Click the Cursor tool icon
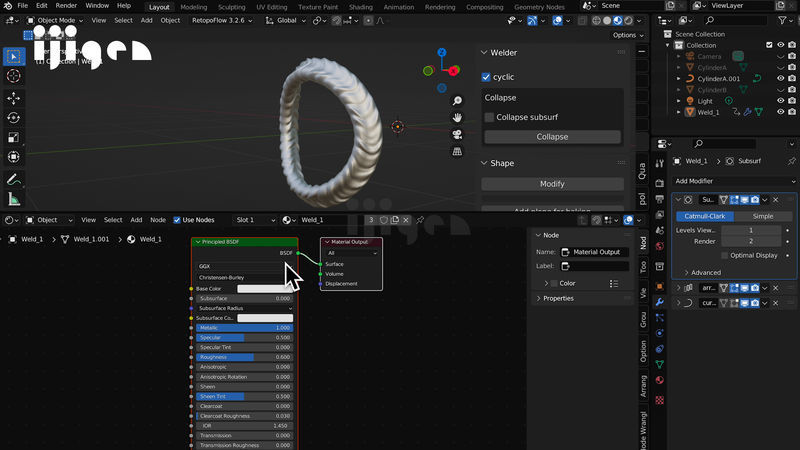Image resolution: width=800 pixels, height=450 pixels. [x=14, y=76]
